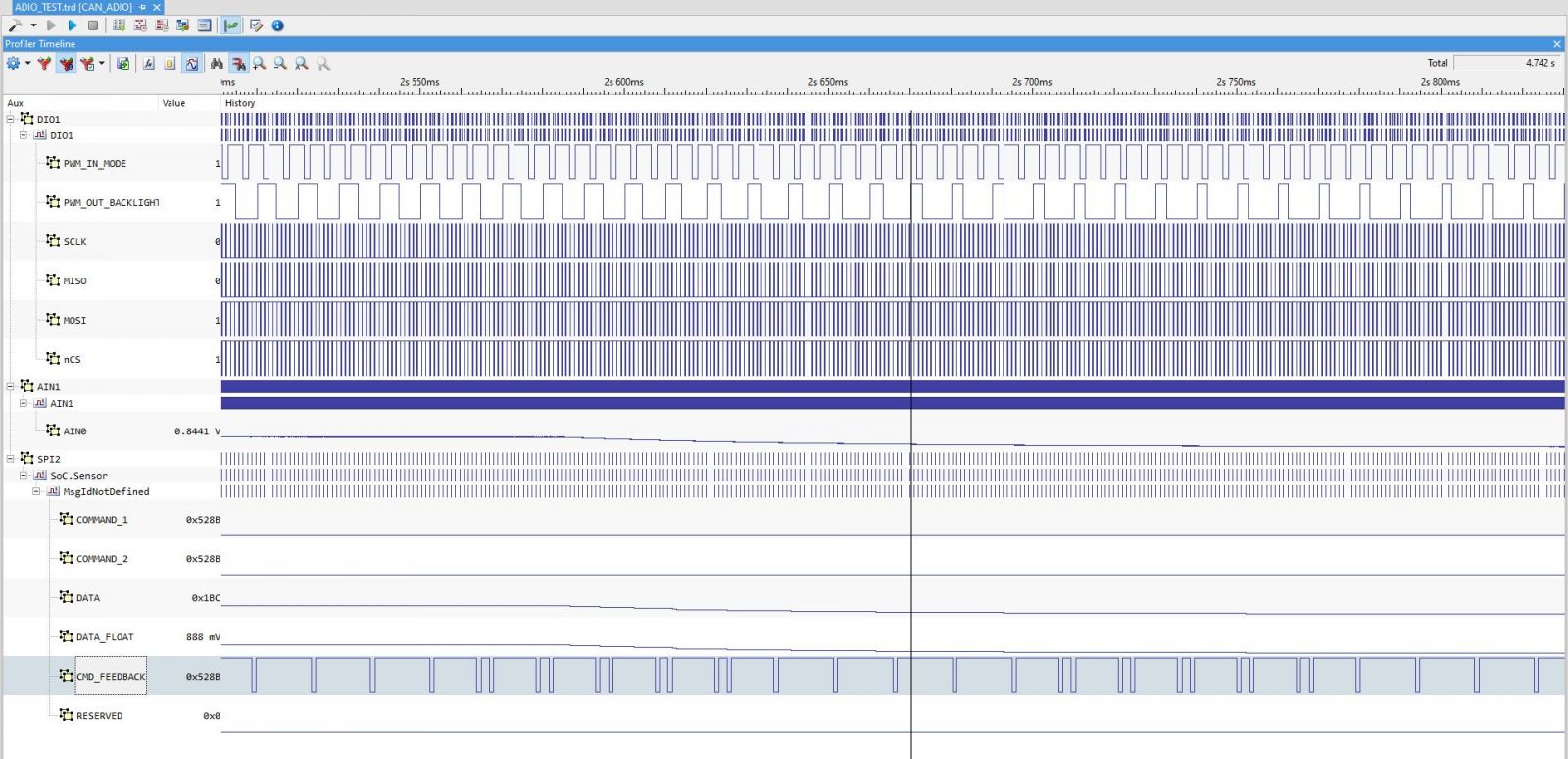Pin the ADIO_TEST.trd tab
1568x759 pixels.
(142, 7)
